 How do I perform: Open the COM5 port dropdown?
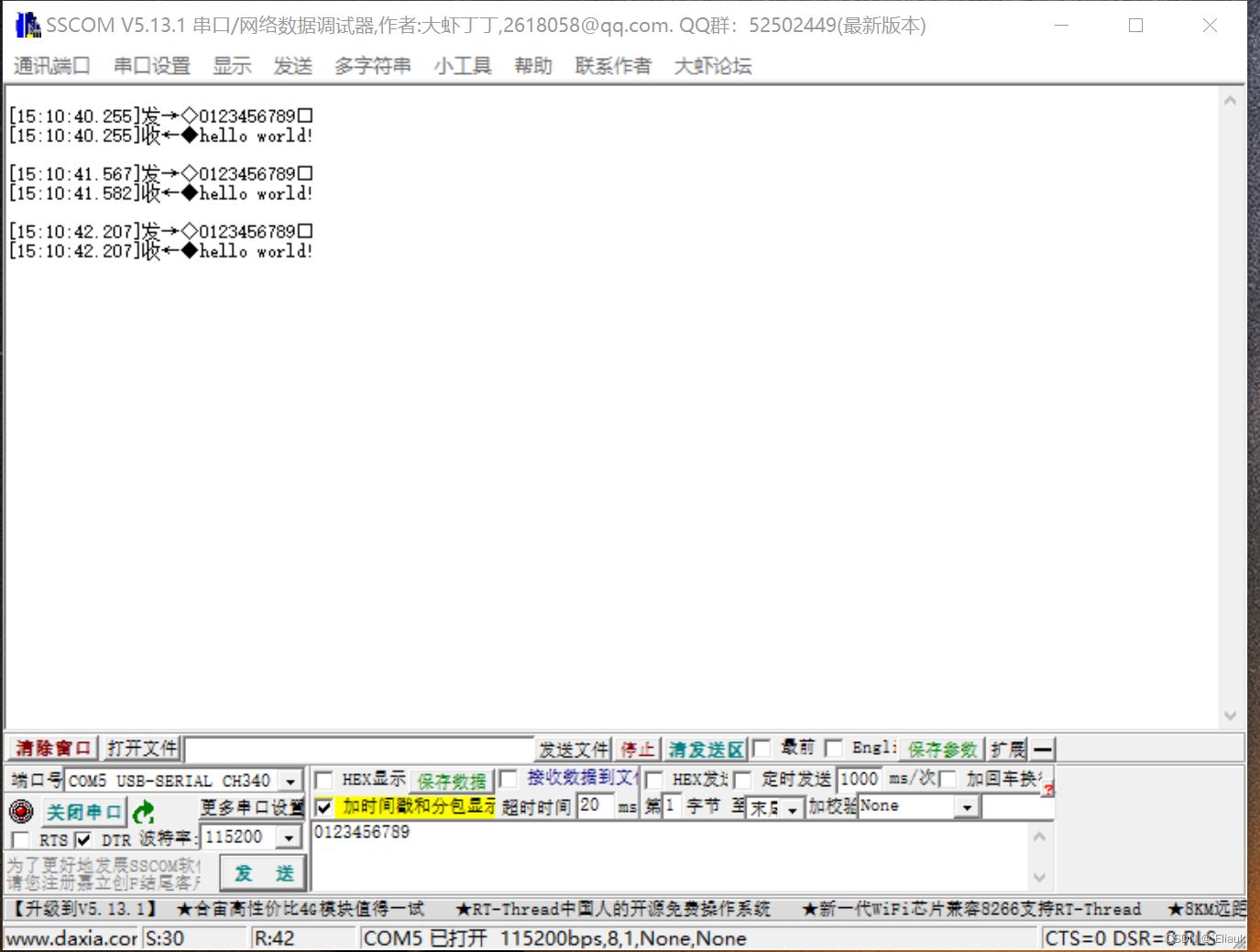[x=291, y=781]
